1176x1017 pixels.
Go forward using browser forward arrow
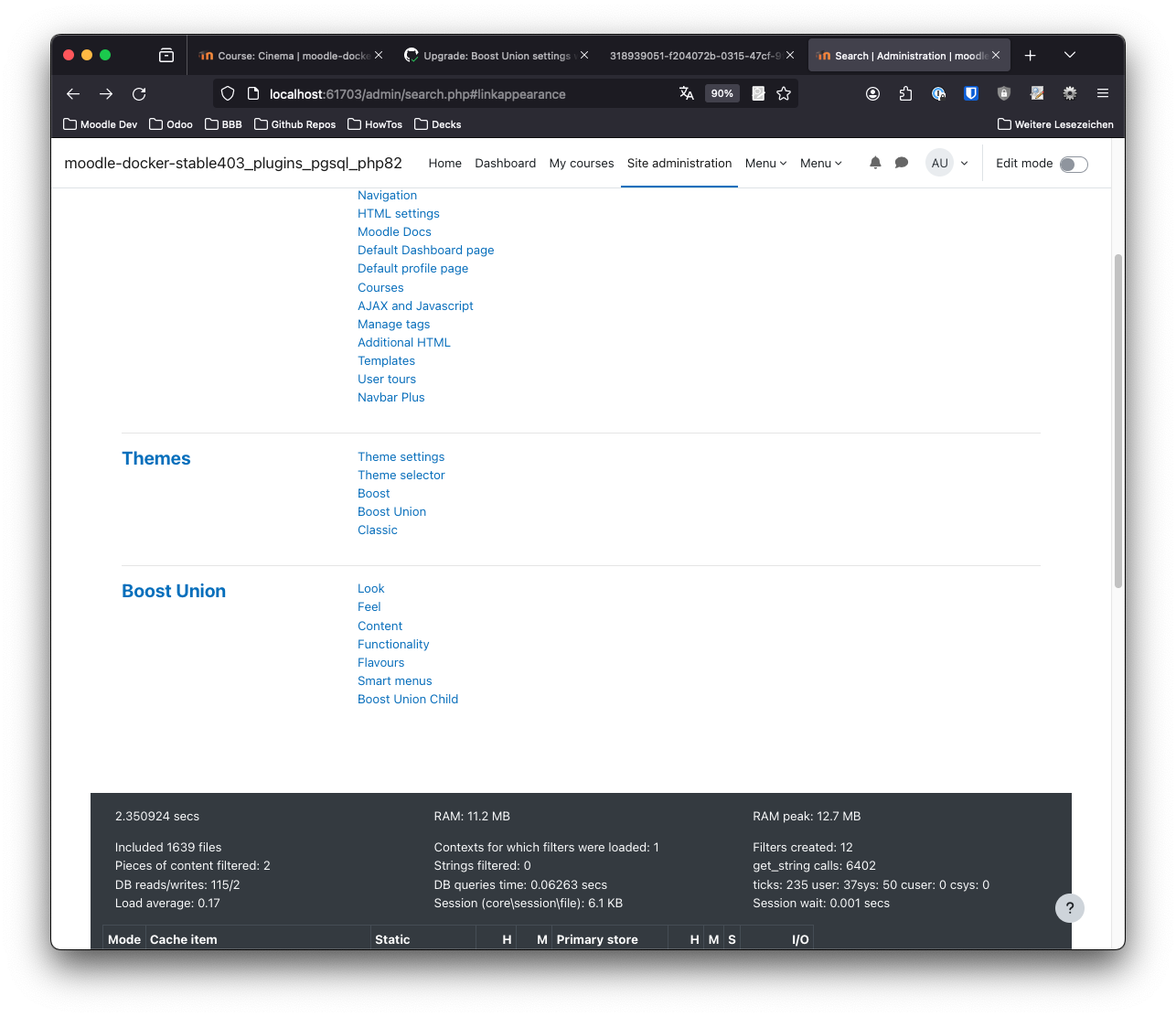pos(106,94)
